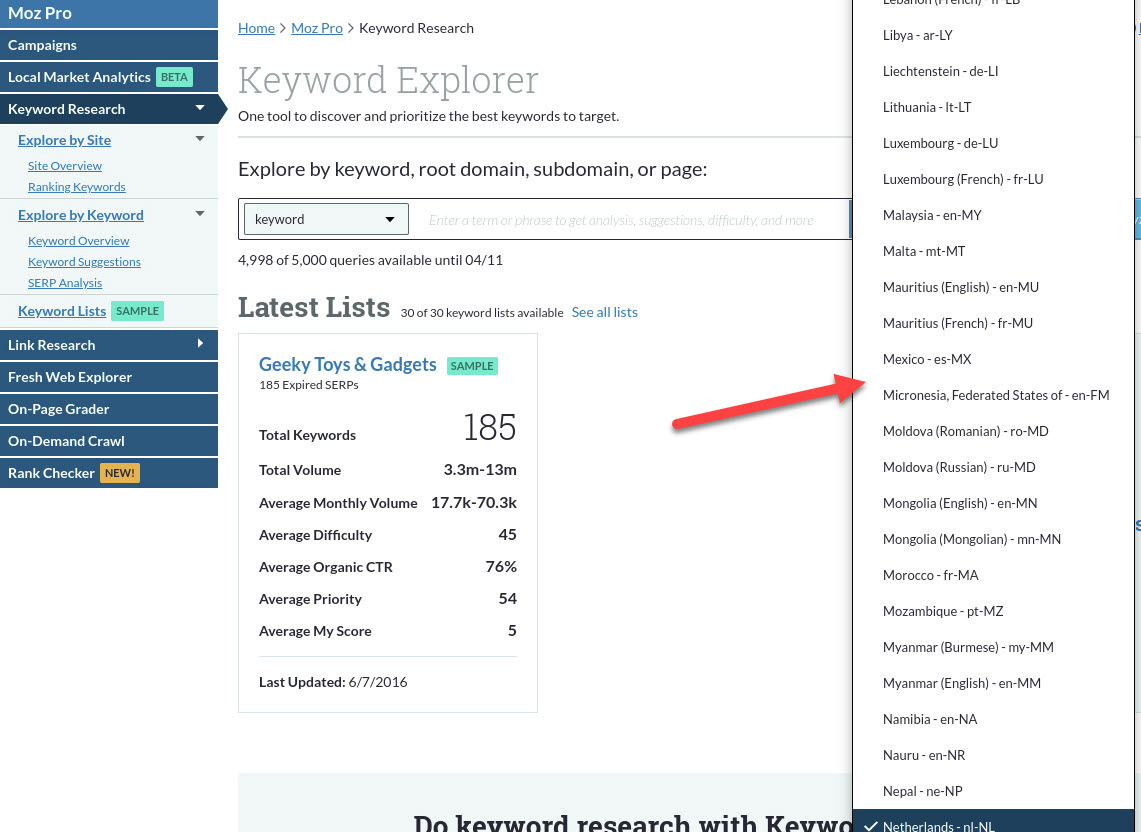This screenshot has height=832, width=1141.
Task: Open Keyword Lists sample link
Action: 62,311
